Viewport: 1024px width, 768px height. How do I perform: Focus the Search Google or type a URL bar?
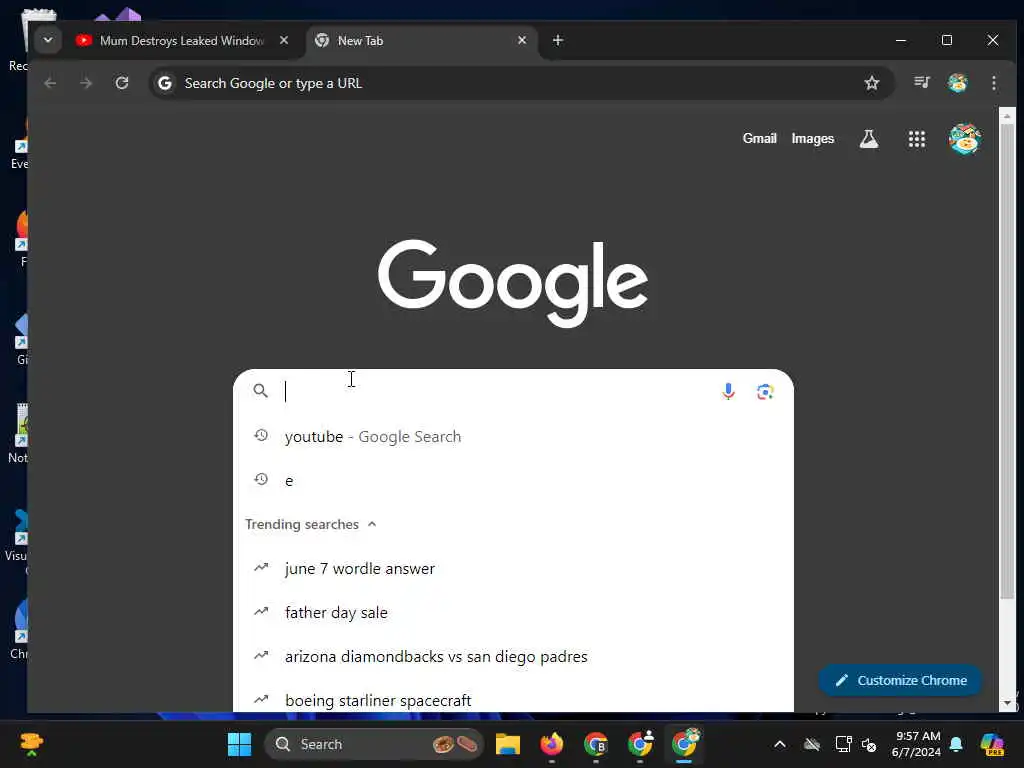520,83
